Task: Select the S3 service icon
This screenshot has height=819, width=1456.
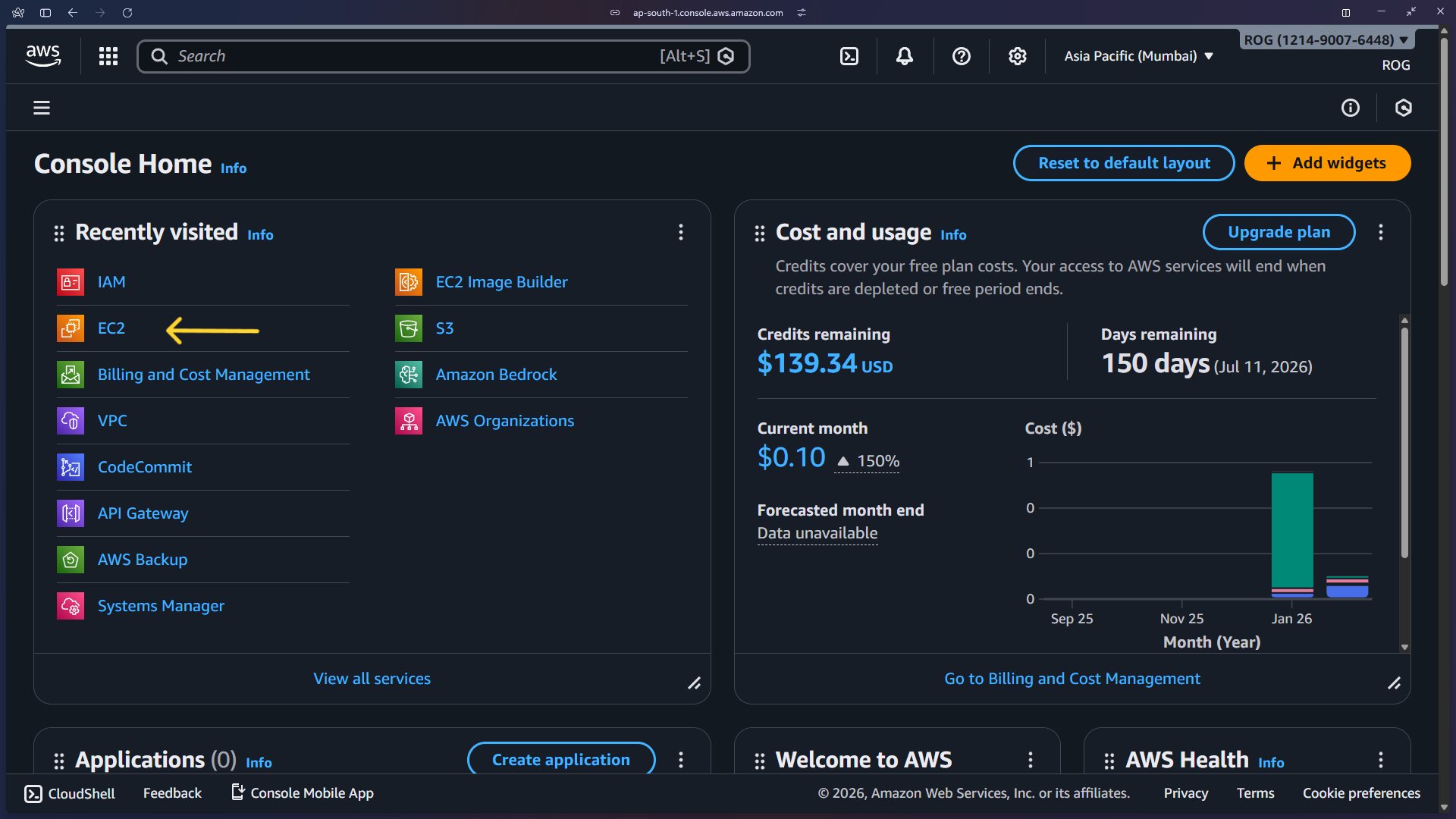Action: tap(408, 328)
